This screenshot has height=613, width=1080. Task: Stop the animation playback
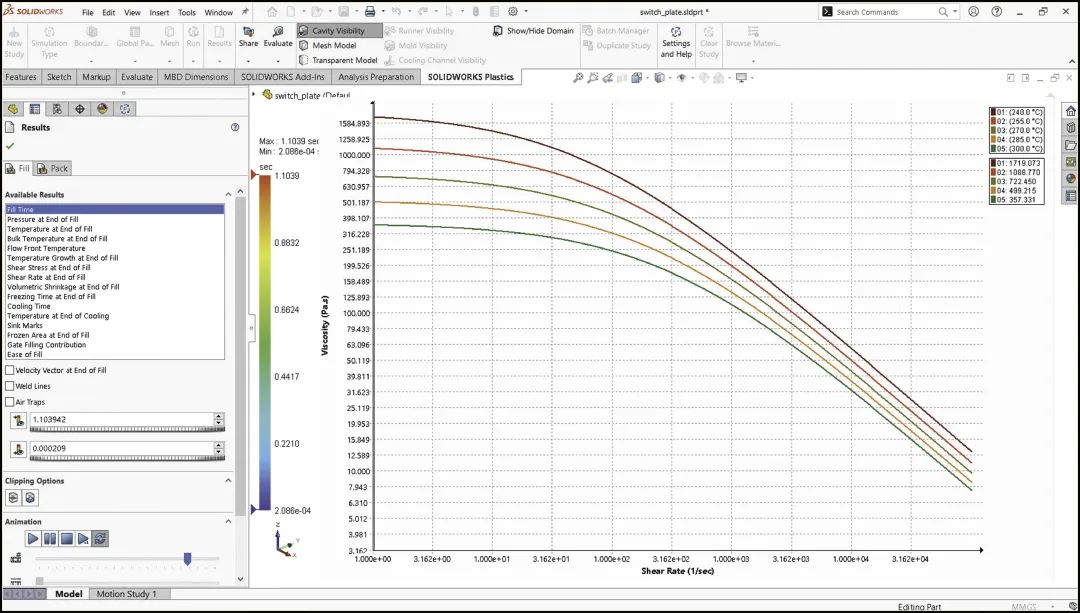click(x=66, y=538)
